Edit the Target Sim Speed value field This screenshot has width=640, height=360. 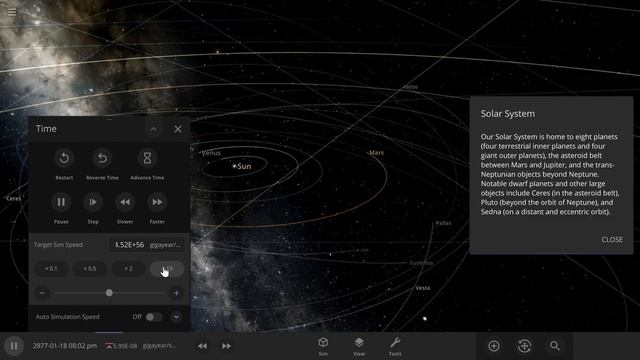click(x=128, y=244)
